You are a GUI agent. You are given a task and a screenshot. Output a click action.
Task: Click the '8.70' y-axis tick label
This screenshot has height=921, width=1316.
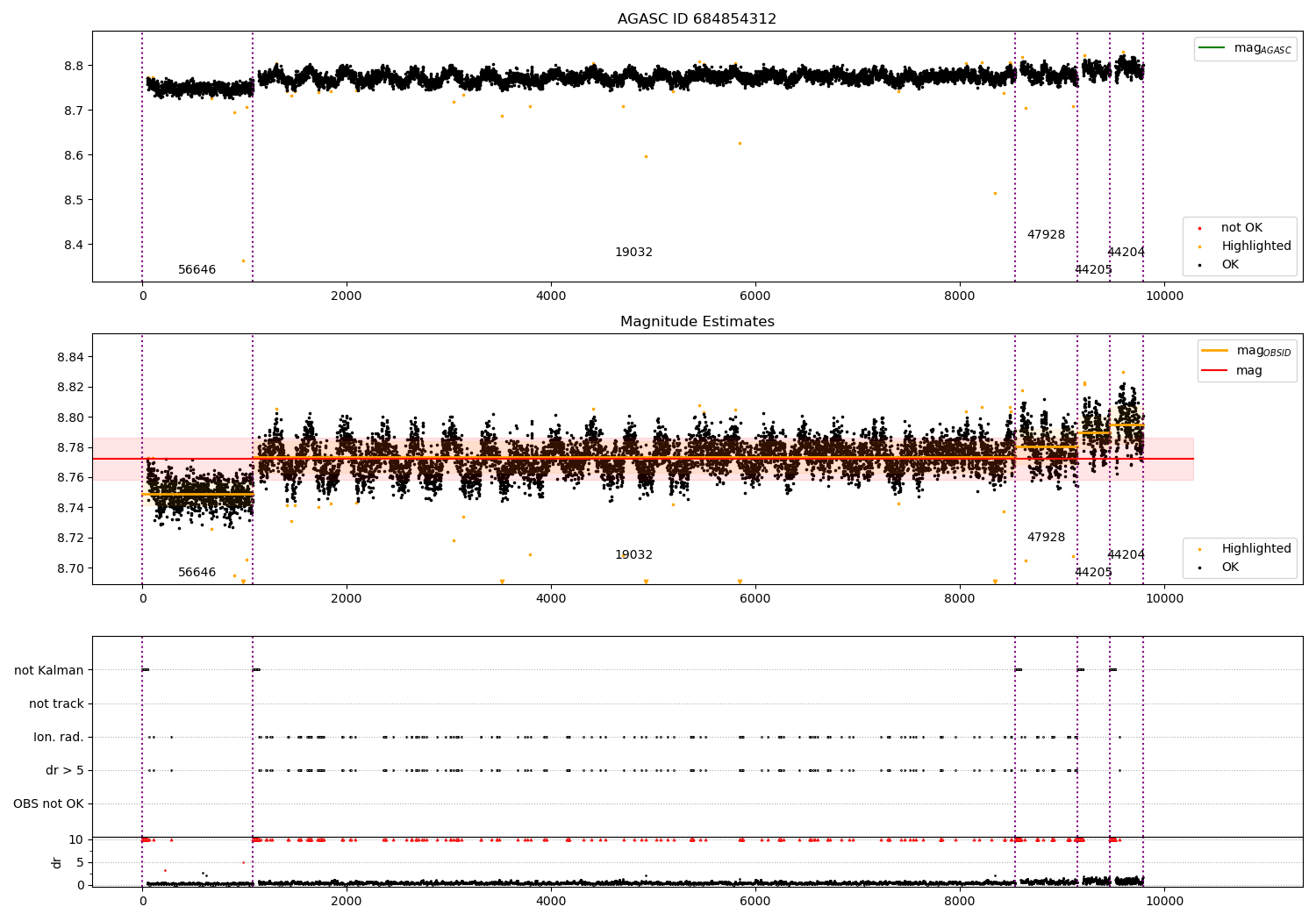(x=70, y=568)
